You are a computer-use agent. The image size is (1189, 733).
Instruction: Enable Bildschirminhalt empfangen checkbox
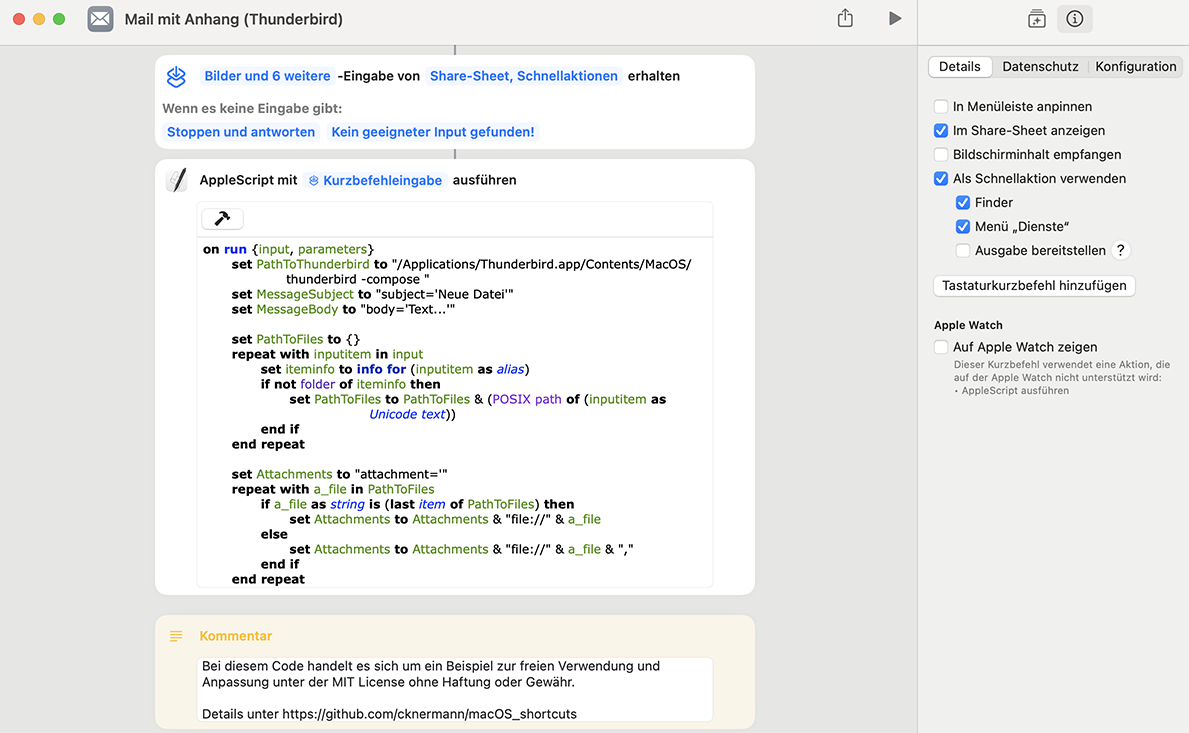coord(941,155)
